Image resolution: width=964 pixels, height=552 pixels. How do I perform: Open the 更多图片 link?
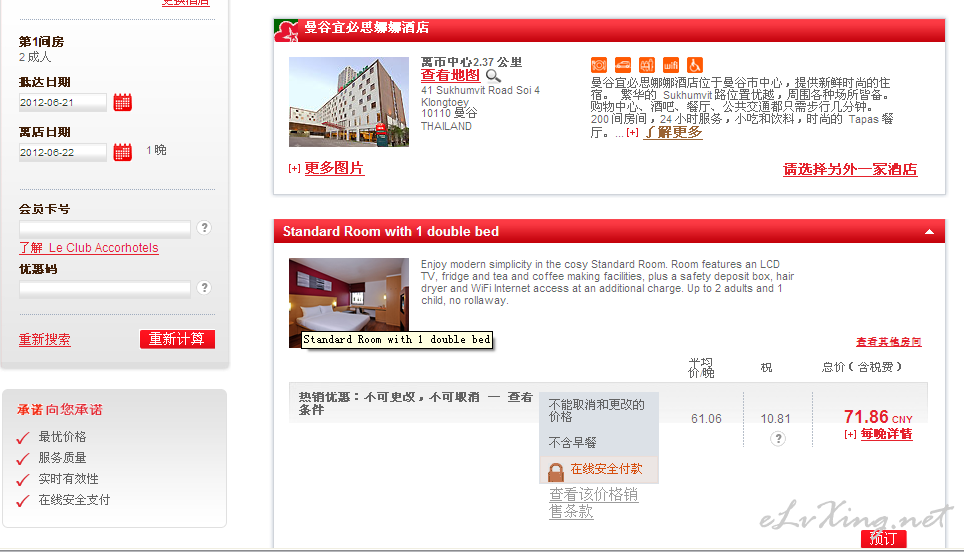tap(334, 168)
